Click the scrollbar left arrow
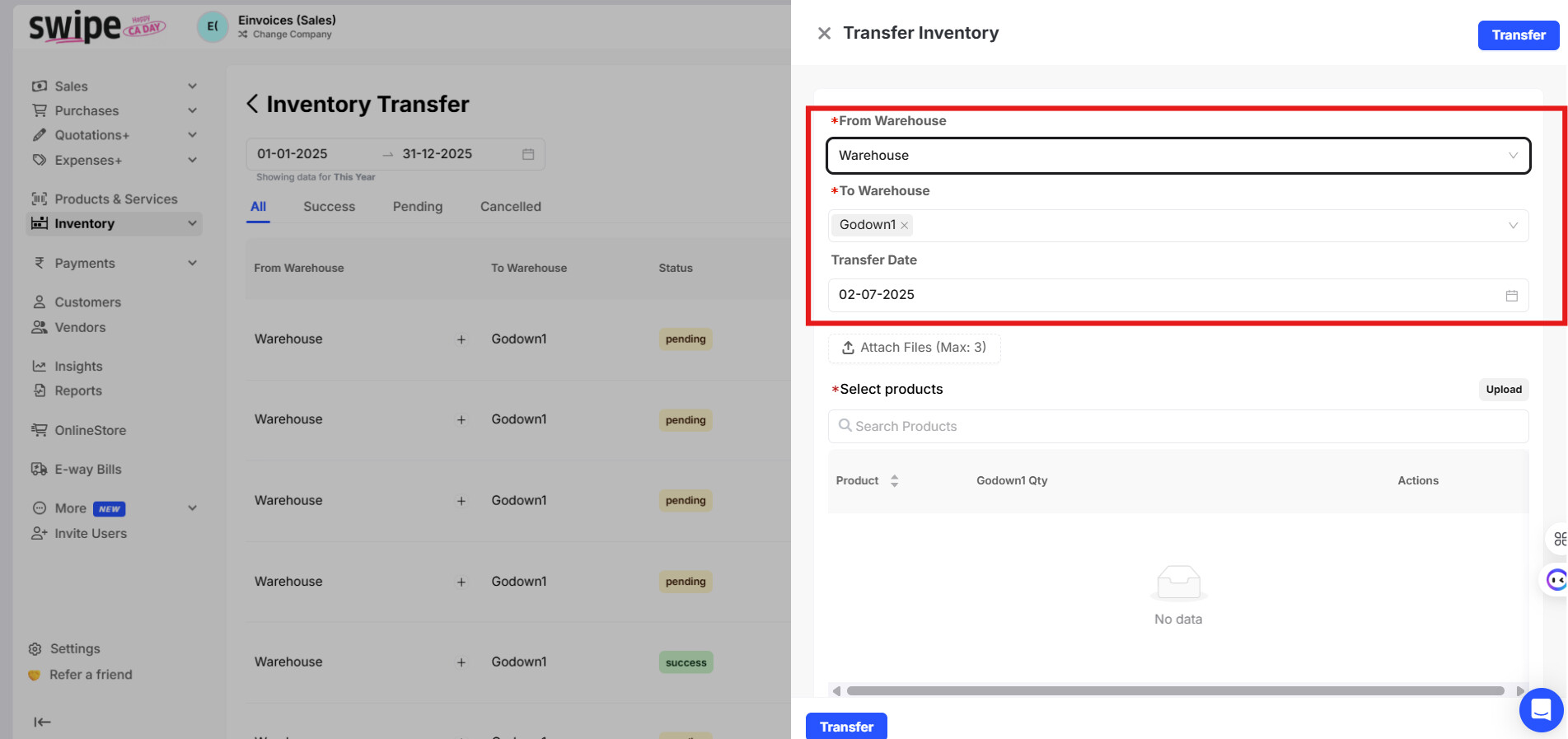Screen dimensions: 1568x739 836,690
